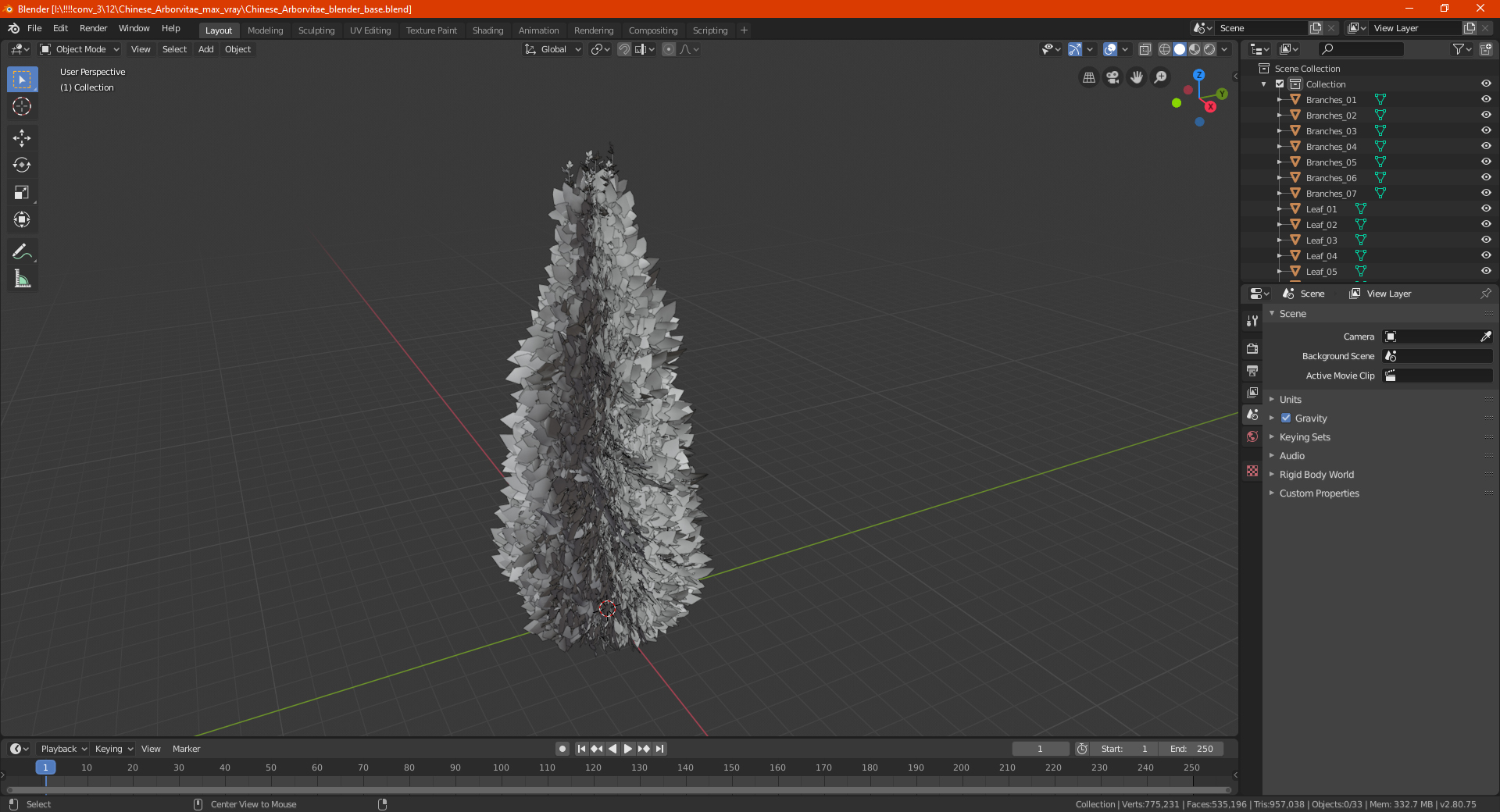Click the zoom view magnifier icon
The image size is (1500, 812).
pos(1161,77)
